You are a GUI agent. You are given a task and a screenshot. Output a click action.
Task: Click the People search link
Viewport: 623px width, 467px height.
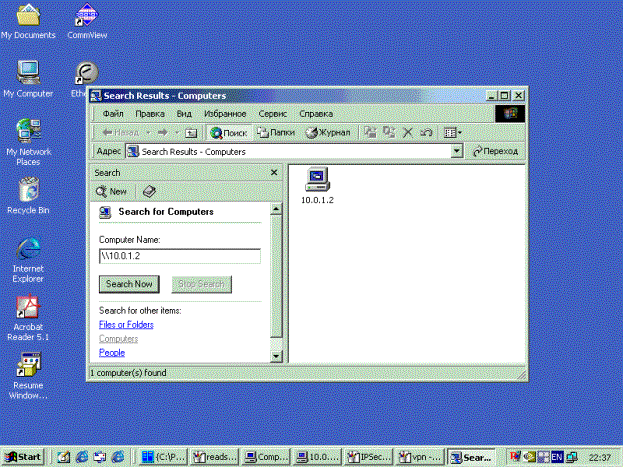point(112,353)
